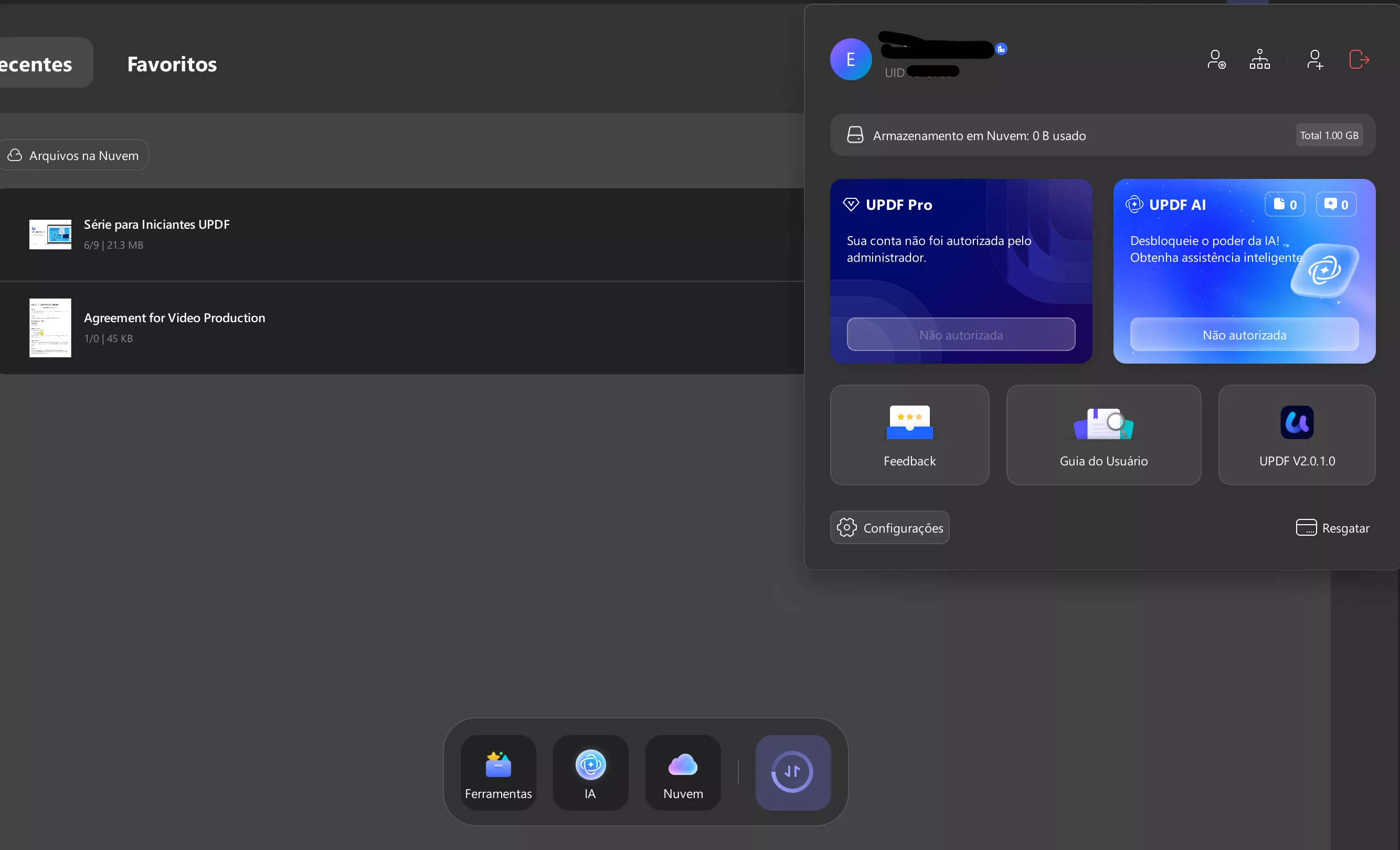
Task: Open Série para Iniciantes UPDF thumbnail
Action: coord(50,234)
